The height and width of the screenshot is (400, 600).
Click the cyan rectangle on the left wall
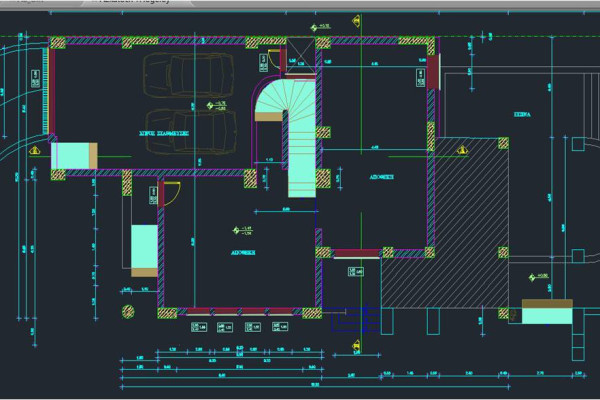[x=71, y=156]
